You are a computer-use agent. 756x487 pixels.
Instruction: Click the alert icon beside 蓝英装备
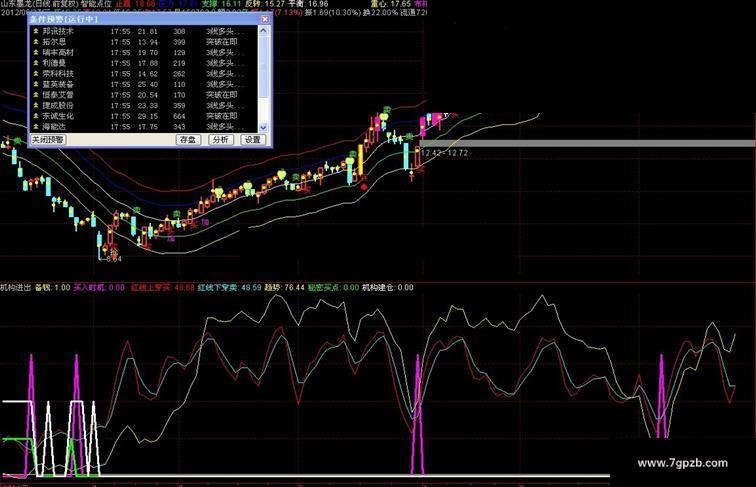(36, 84)
